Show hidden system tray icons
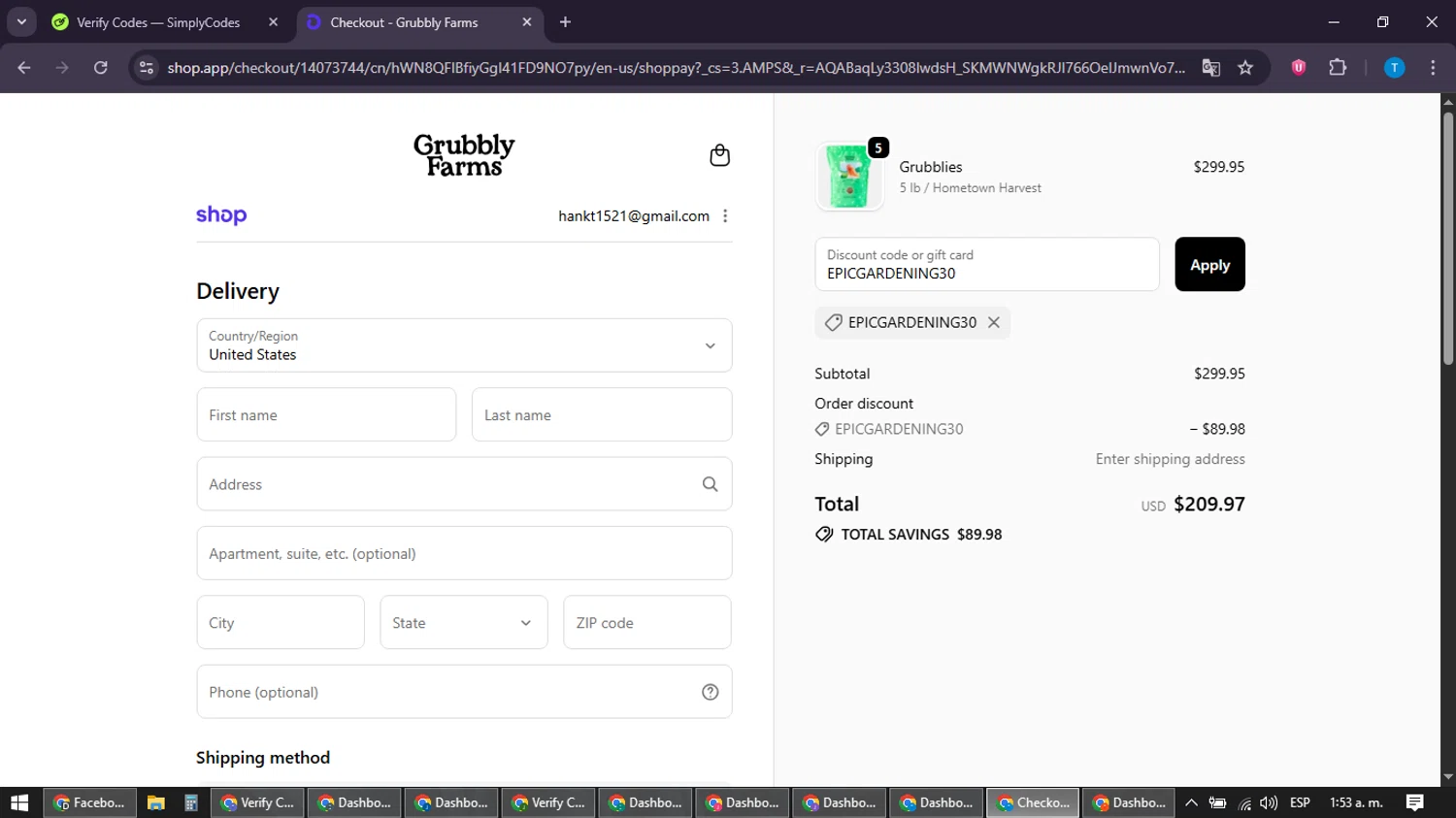Viewport: 1456px width, 818px height. (x=1191, y=802)
